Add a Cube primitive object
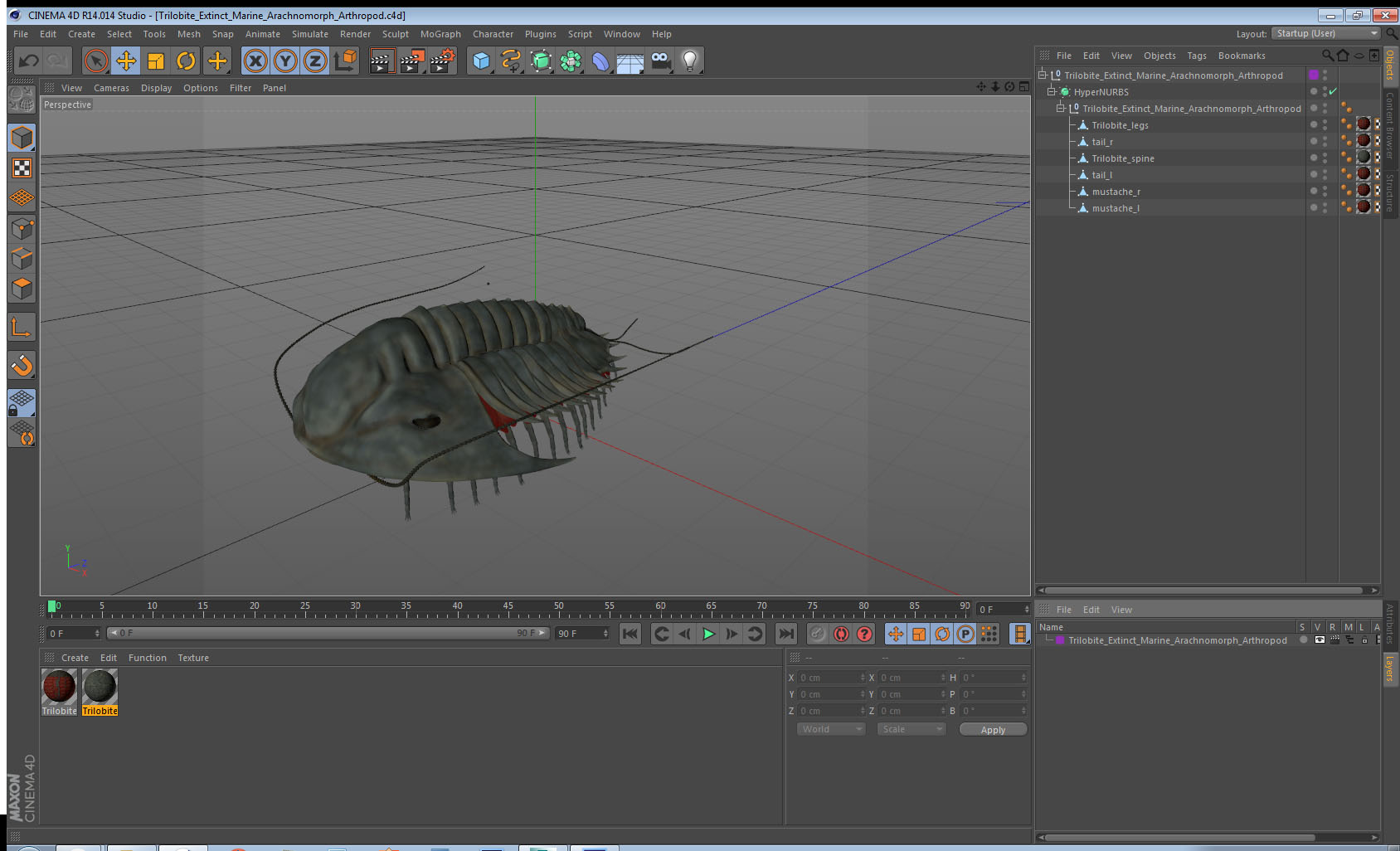This screenshot has height=851, width=1400. [x=481, y=61]
